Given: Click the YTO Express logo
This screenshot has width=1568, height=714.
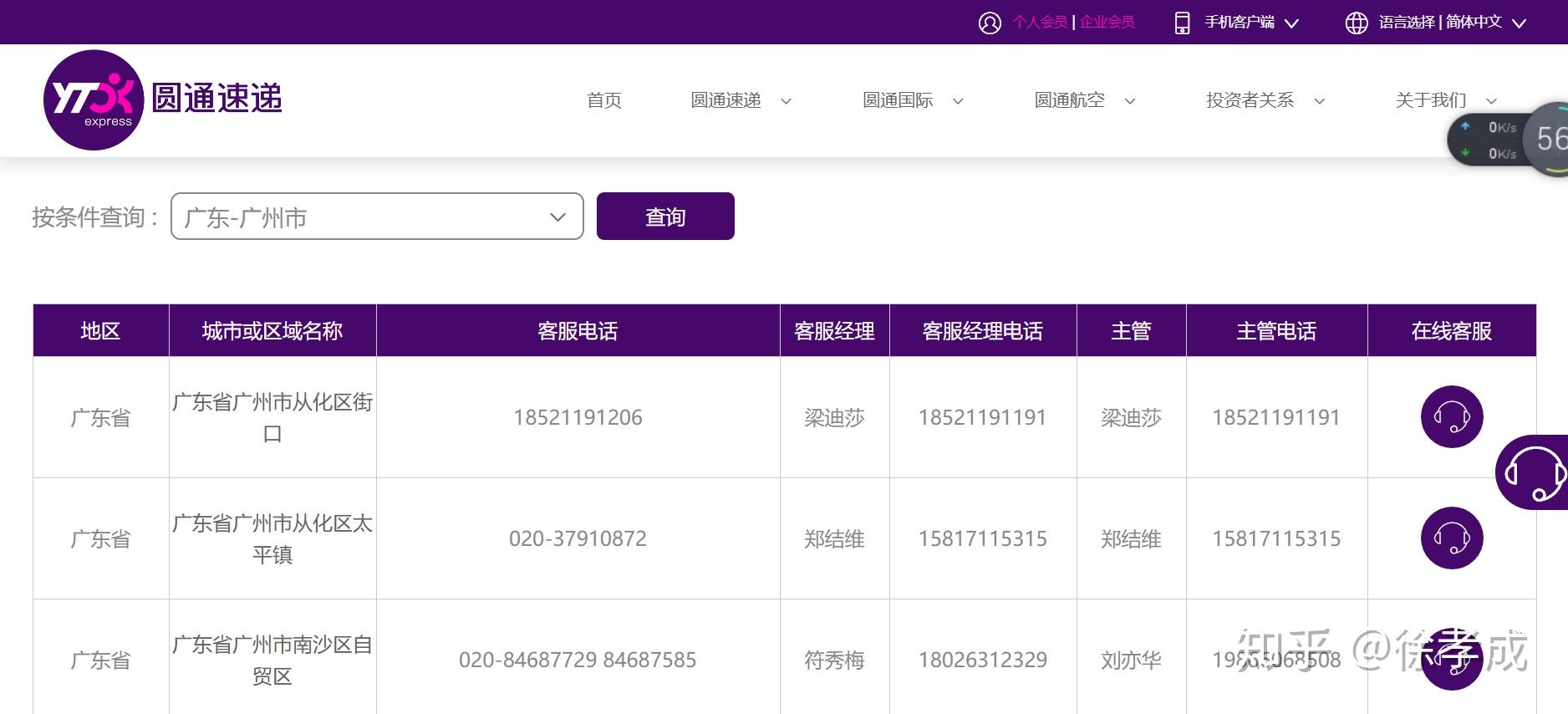Looking at the screenshot, I should (x=94, y=100).
